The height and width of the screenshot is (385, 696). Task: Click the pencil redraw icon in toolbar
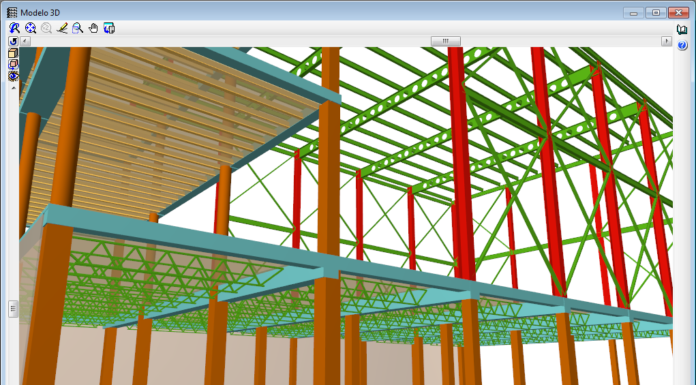click(x=62, y=28)
